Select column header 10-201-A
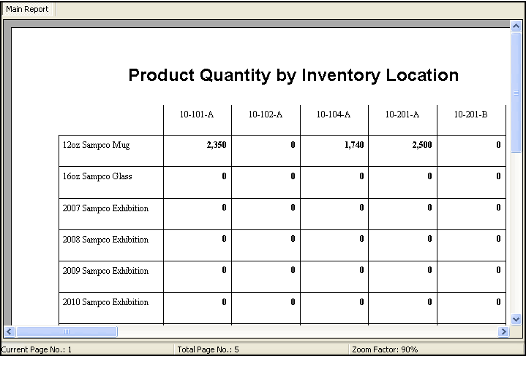The width and height of the screenshot is (528, 370). click(x=402, y=115)
